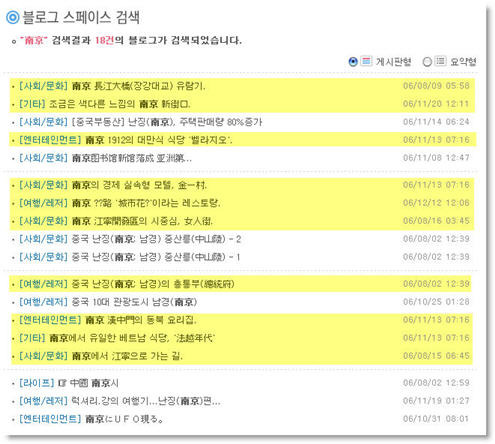This screenshot has height=444, width=495.
Task: Open post 南京 長江大橋(장강대교) 유람기
Action: 138,86
